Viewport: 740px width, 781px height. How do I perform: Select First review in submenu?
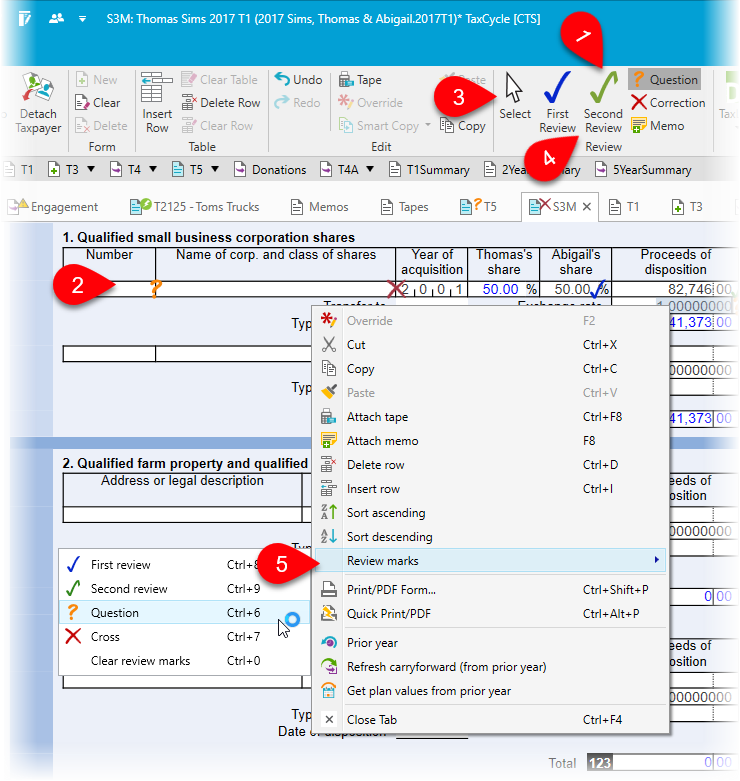pos(184,565)
